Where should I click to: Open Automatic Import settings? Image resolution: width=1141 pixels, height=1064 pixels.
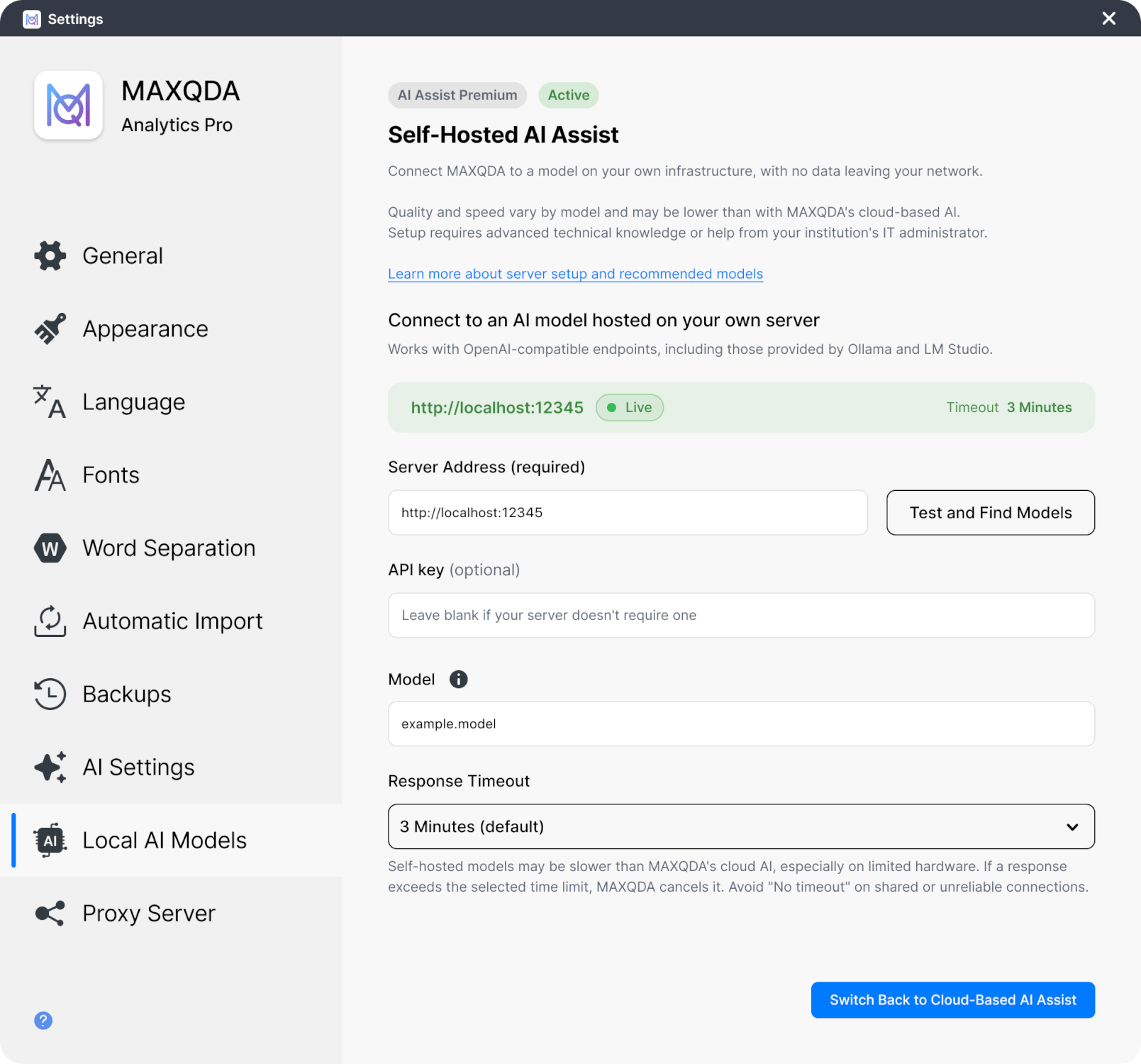click(x=171, y=621)
